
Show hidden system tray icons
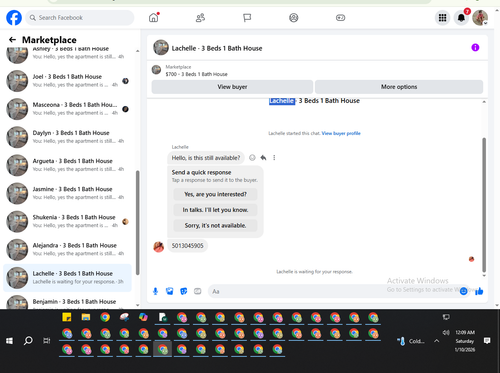436,341
